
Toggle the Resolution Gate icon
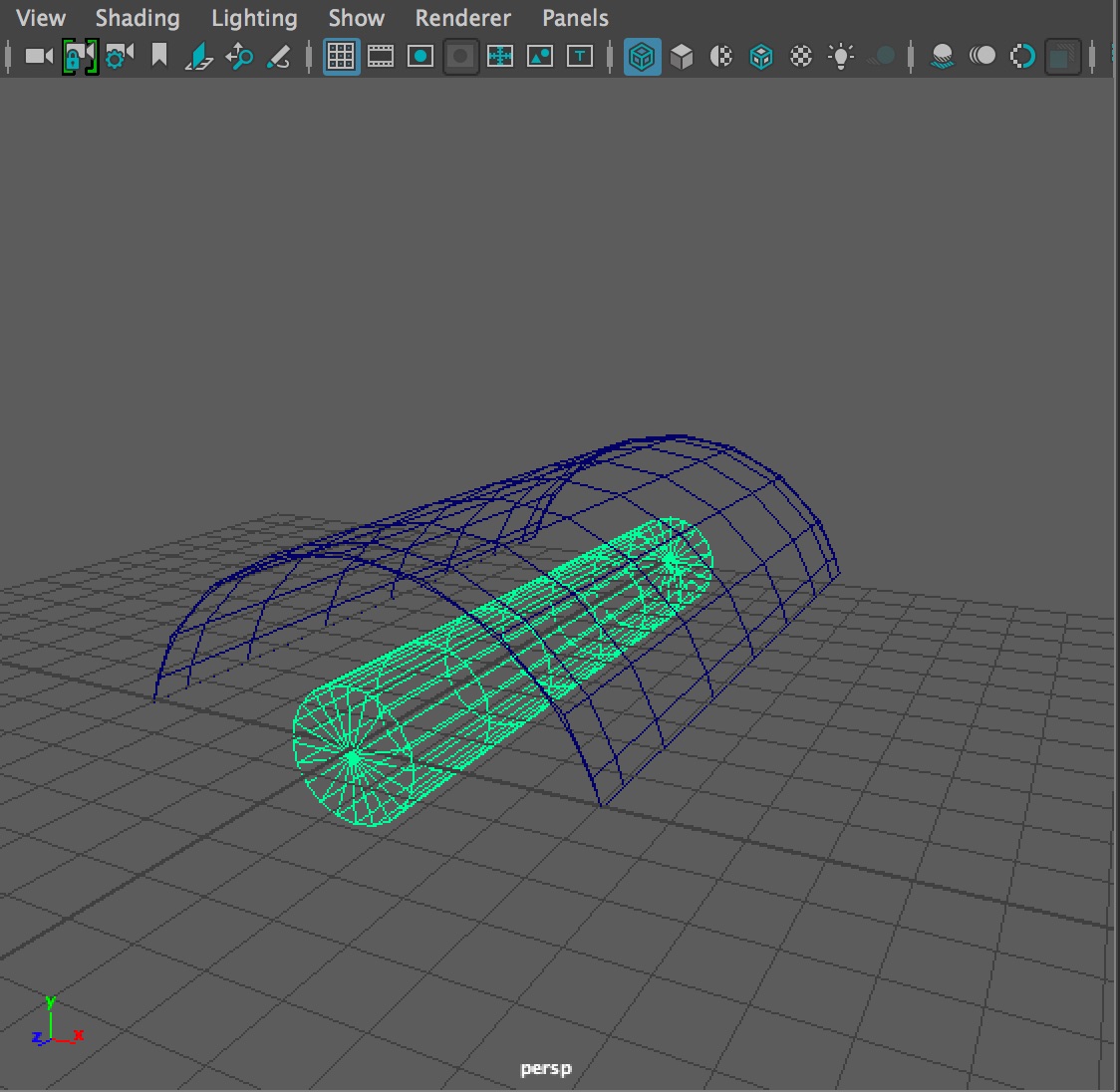pos(420,57)
